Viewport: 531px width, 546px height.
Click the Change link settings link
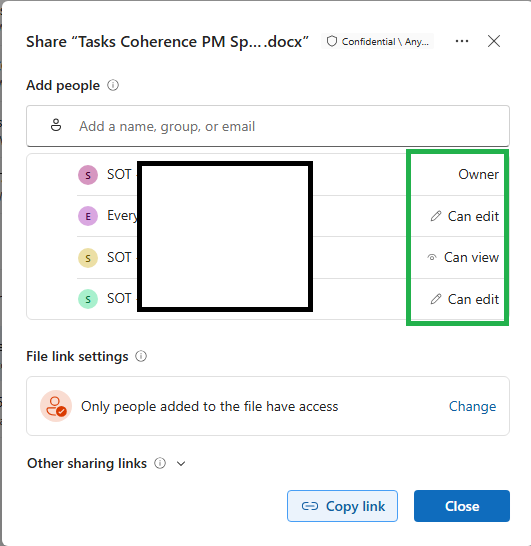coord(473,406)
